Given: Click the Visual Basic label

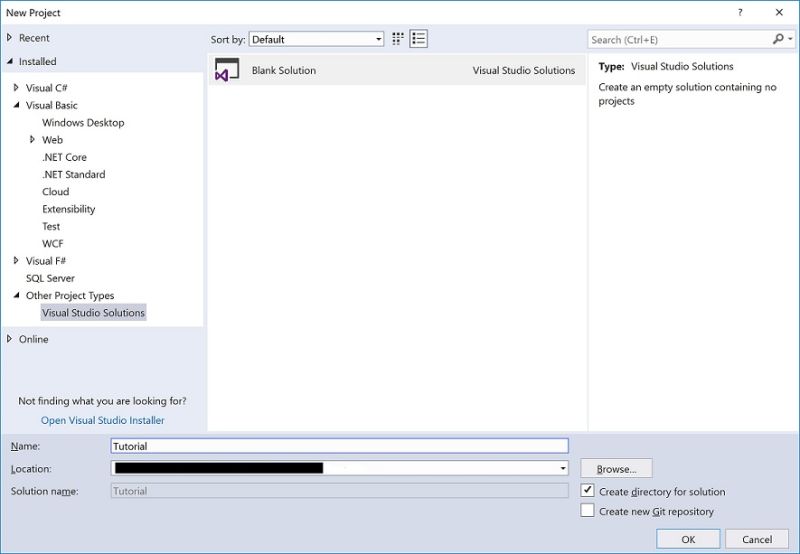Looking at the screenshot, I should [52, 105].
